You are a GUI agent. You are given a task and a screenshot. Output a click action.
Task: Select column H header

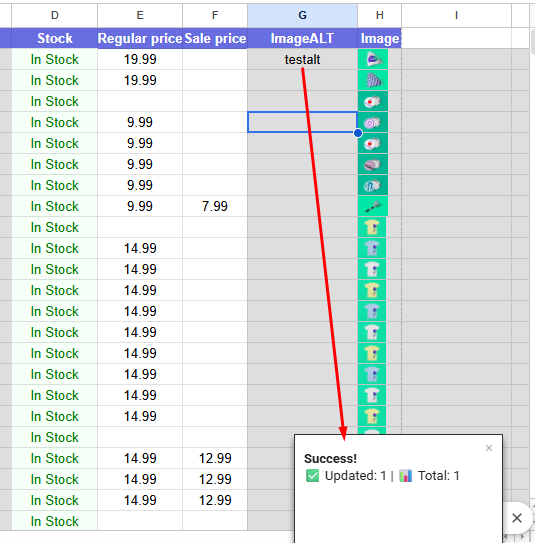pyautogui.click(x=380, y=15)
